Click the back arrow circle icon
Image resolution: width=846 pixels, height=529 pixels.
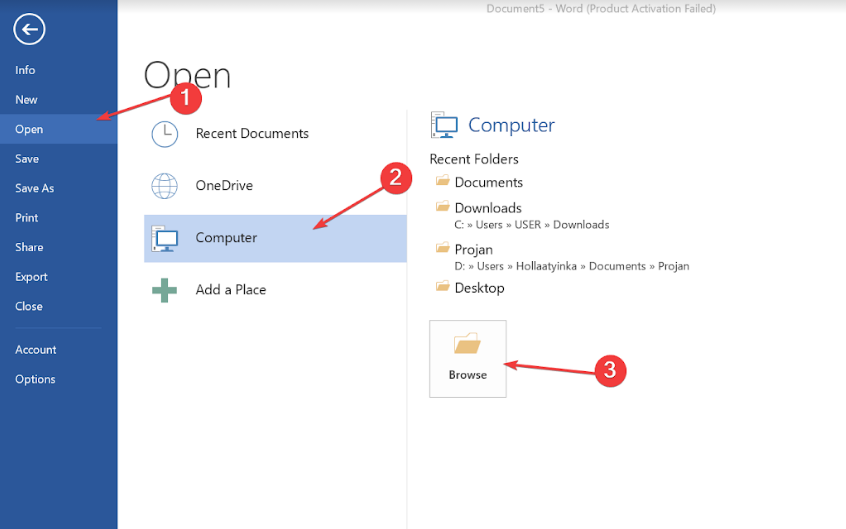[29, 29]
